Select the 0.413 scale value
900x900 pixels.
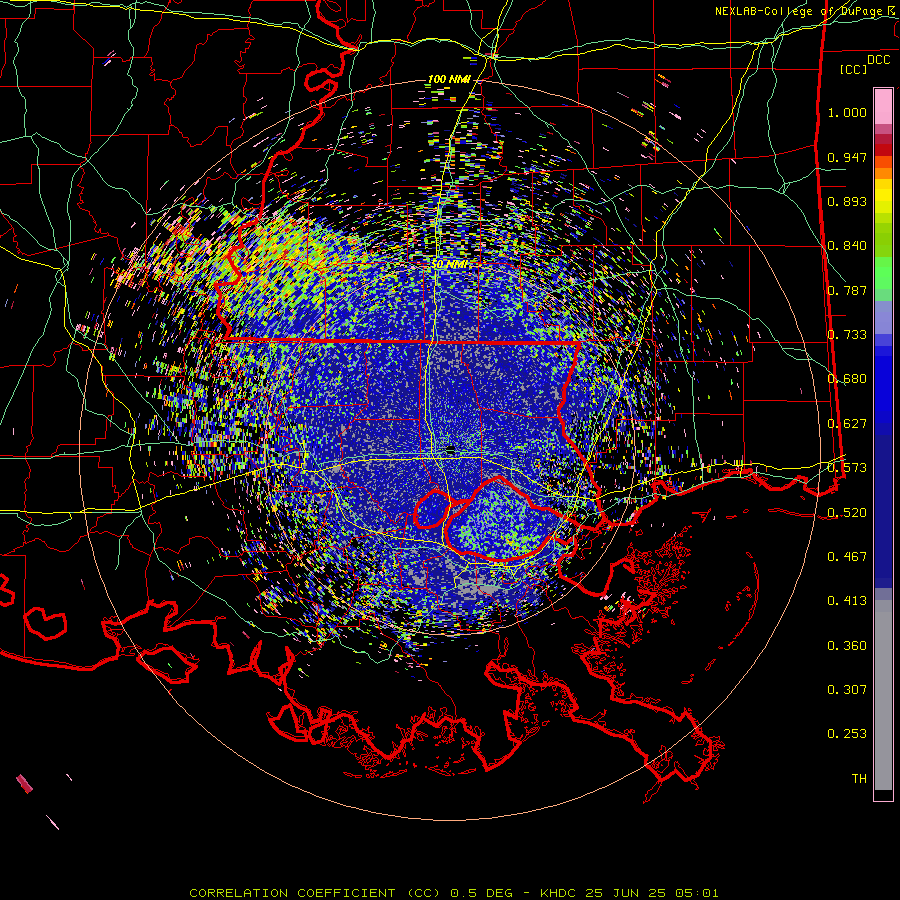point(847,601)
